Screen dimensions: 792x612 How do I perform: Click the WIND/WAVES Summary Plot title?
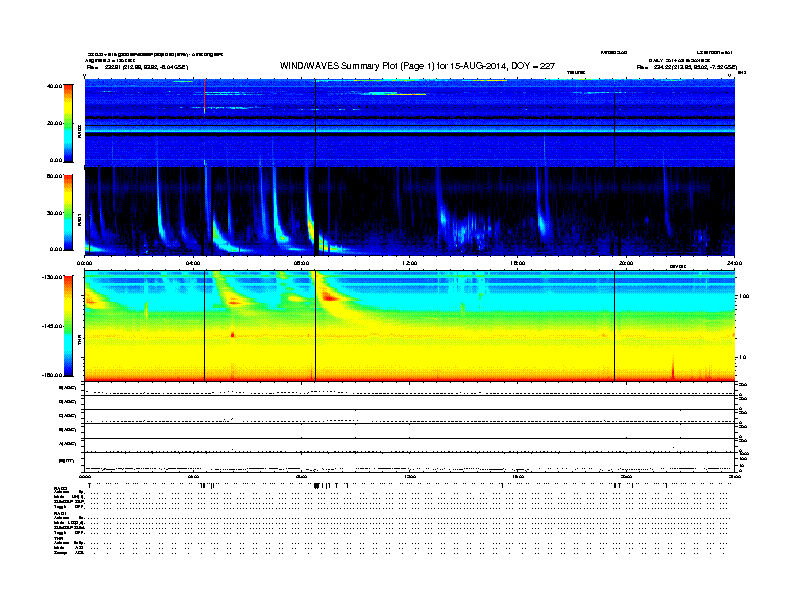[x=417, y=66]
